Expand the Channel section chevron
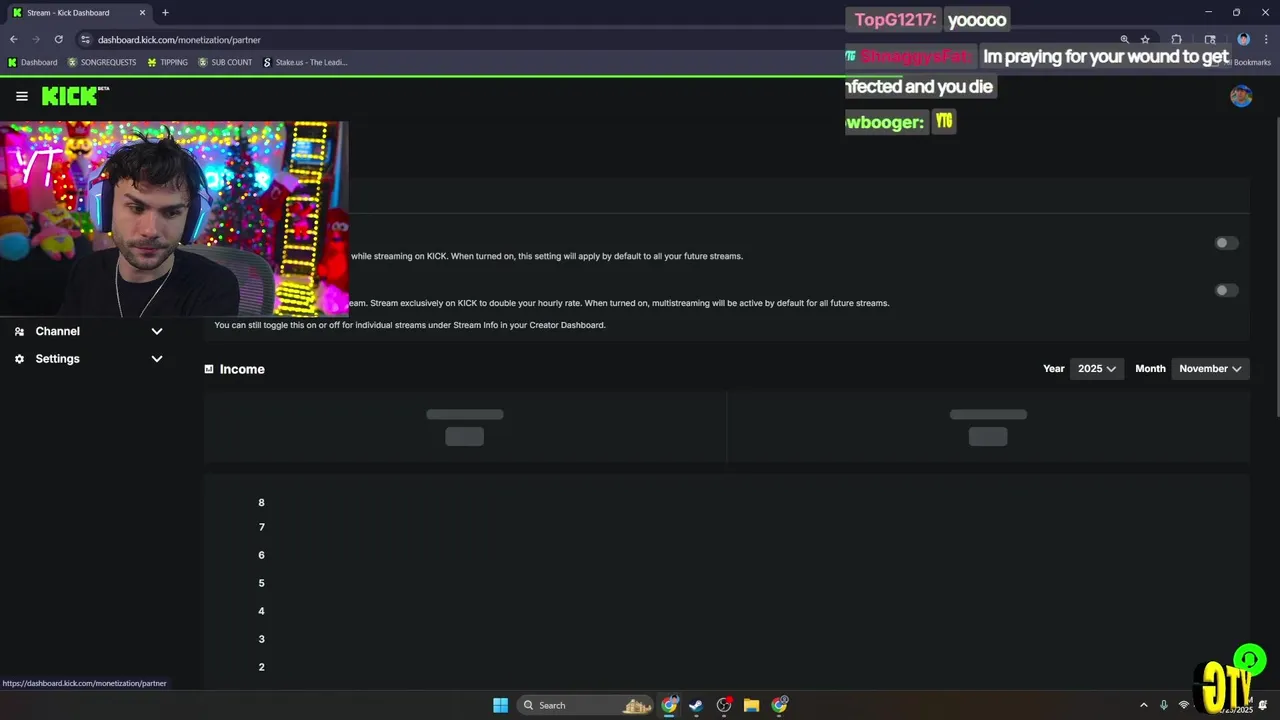Screen dimensions: 1280x720 [x=157, y=331]
